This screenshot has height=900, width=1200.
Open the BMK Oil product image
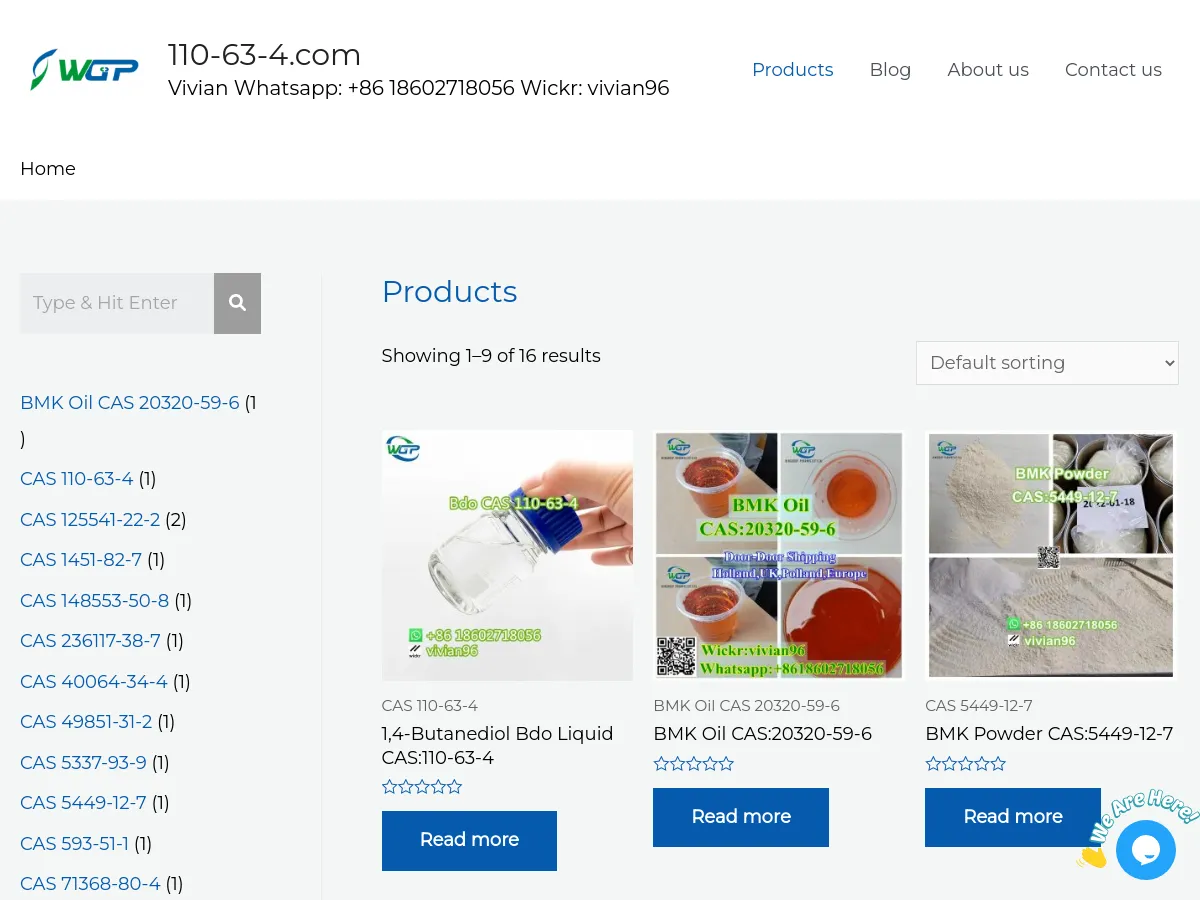(x=779, y=555)
